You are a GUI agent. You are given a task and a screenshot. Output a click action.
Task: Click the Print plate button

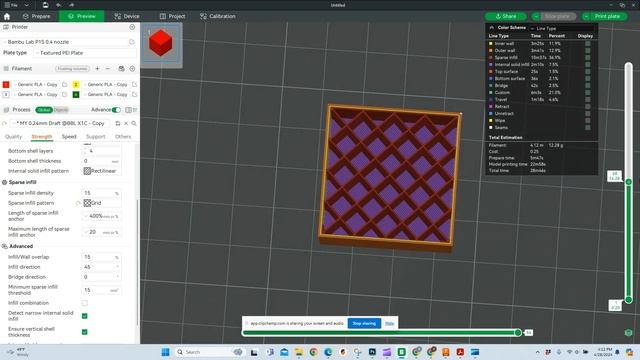tap(607, 16)
